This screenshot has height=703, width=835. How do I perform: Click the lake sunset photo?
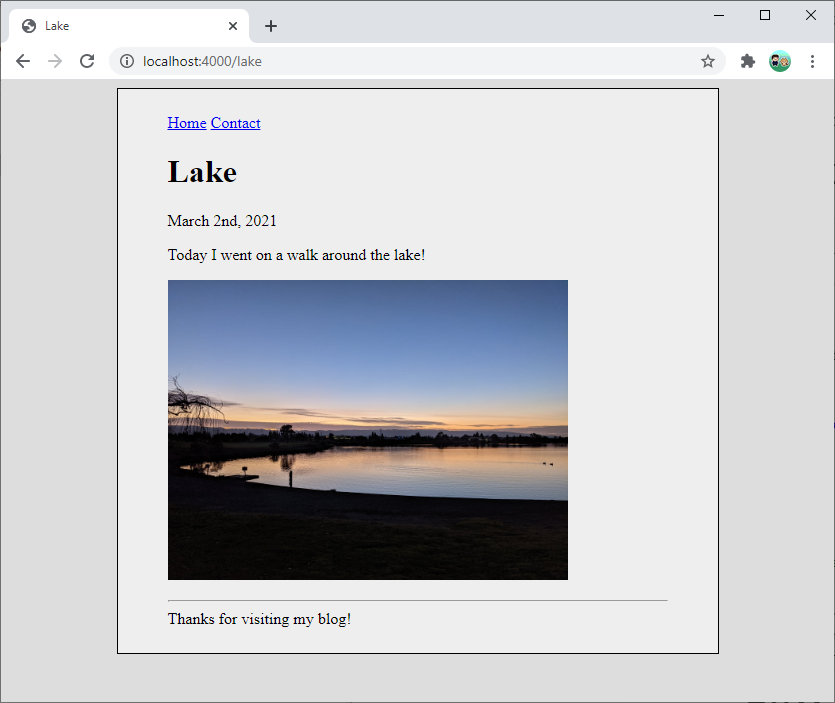pos(367,430)
